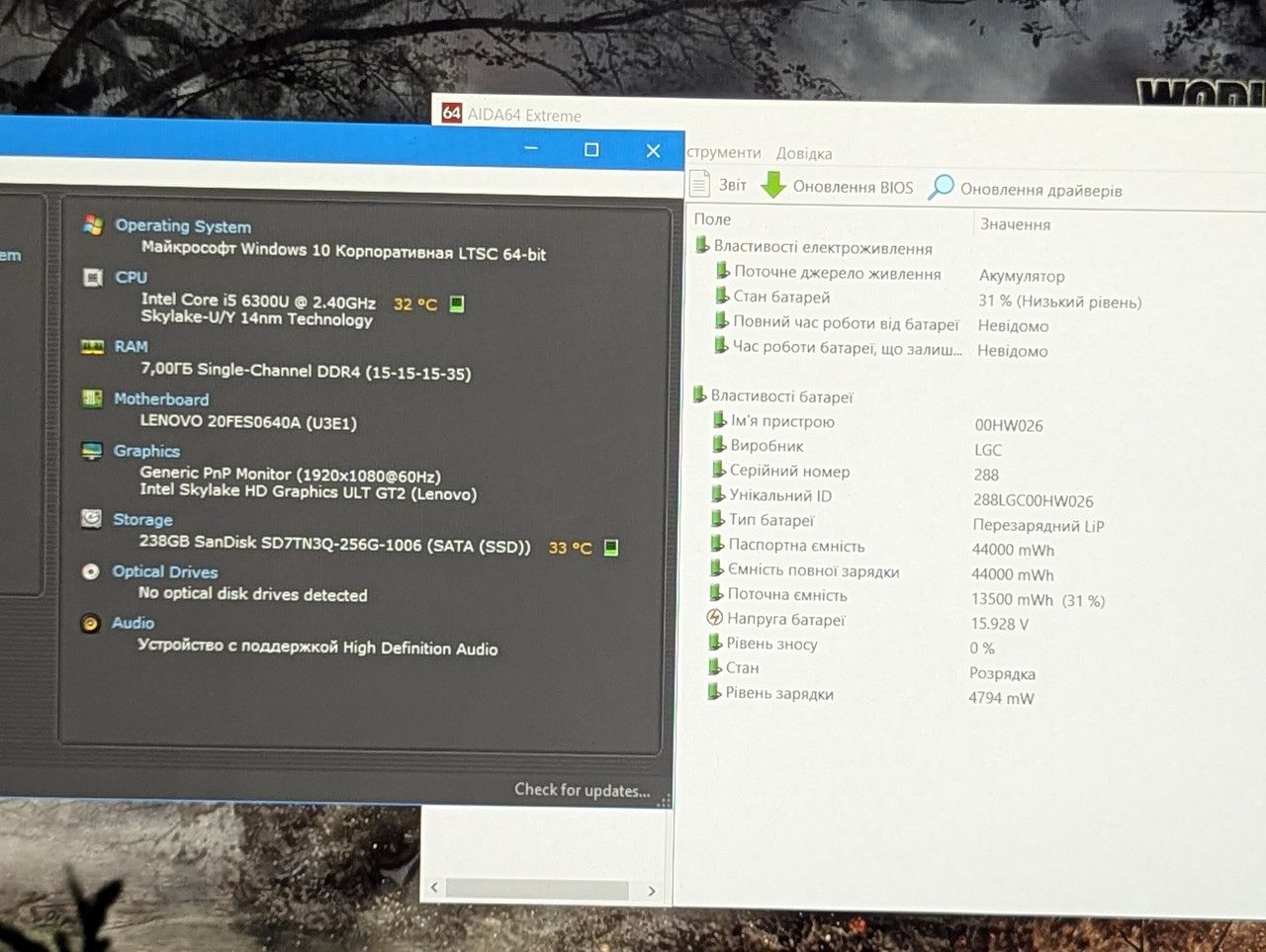Select the Operating System Windows flag icon

93,225
